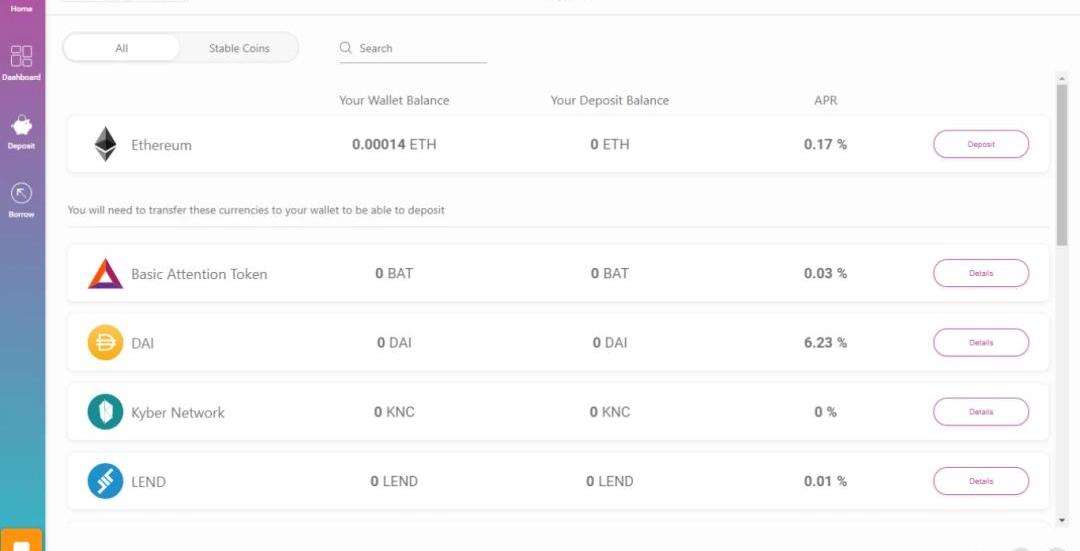This screenshot has height=551, width=1080.
Task: Click the Basic Attention Token triangle logo
Action: (105, 273)
